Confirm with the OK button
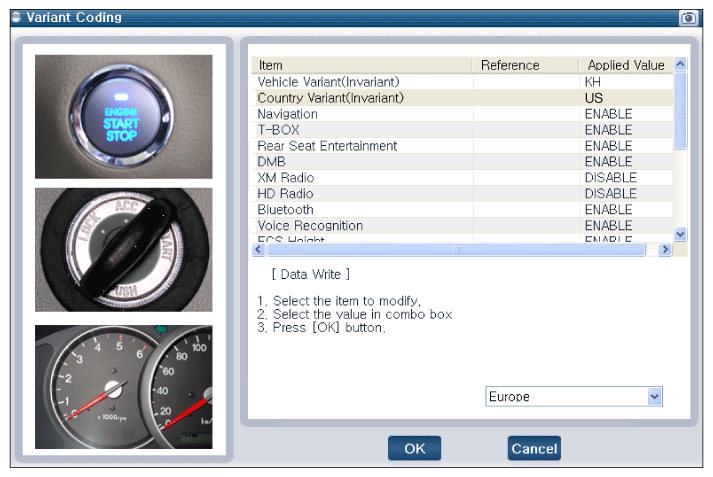The width and height of the screenshot is (713, 477). point(414,448)
